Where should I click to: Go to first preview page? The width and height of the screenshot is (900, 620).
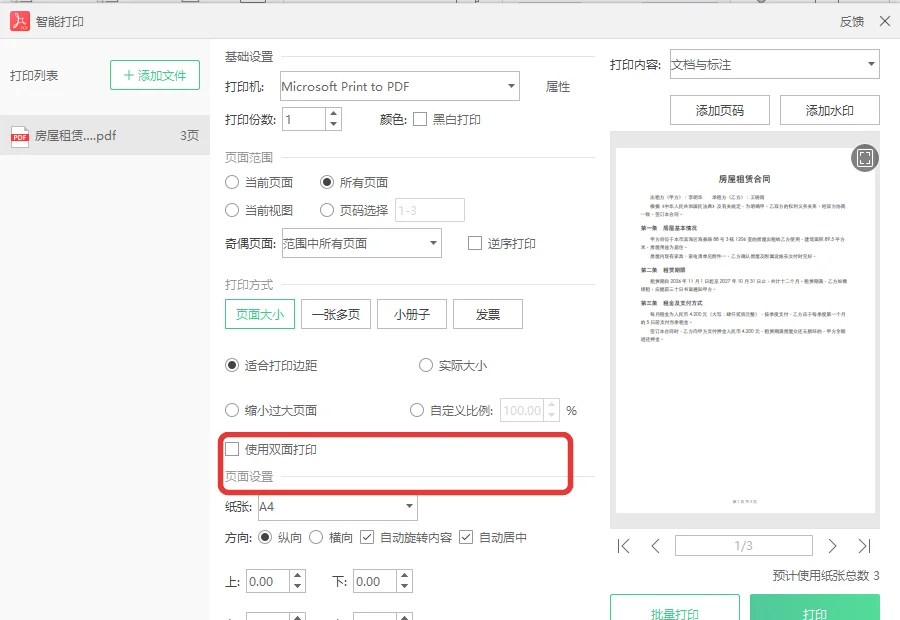point(623,546)
